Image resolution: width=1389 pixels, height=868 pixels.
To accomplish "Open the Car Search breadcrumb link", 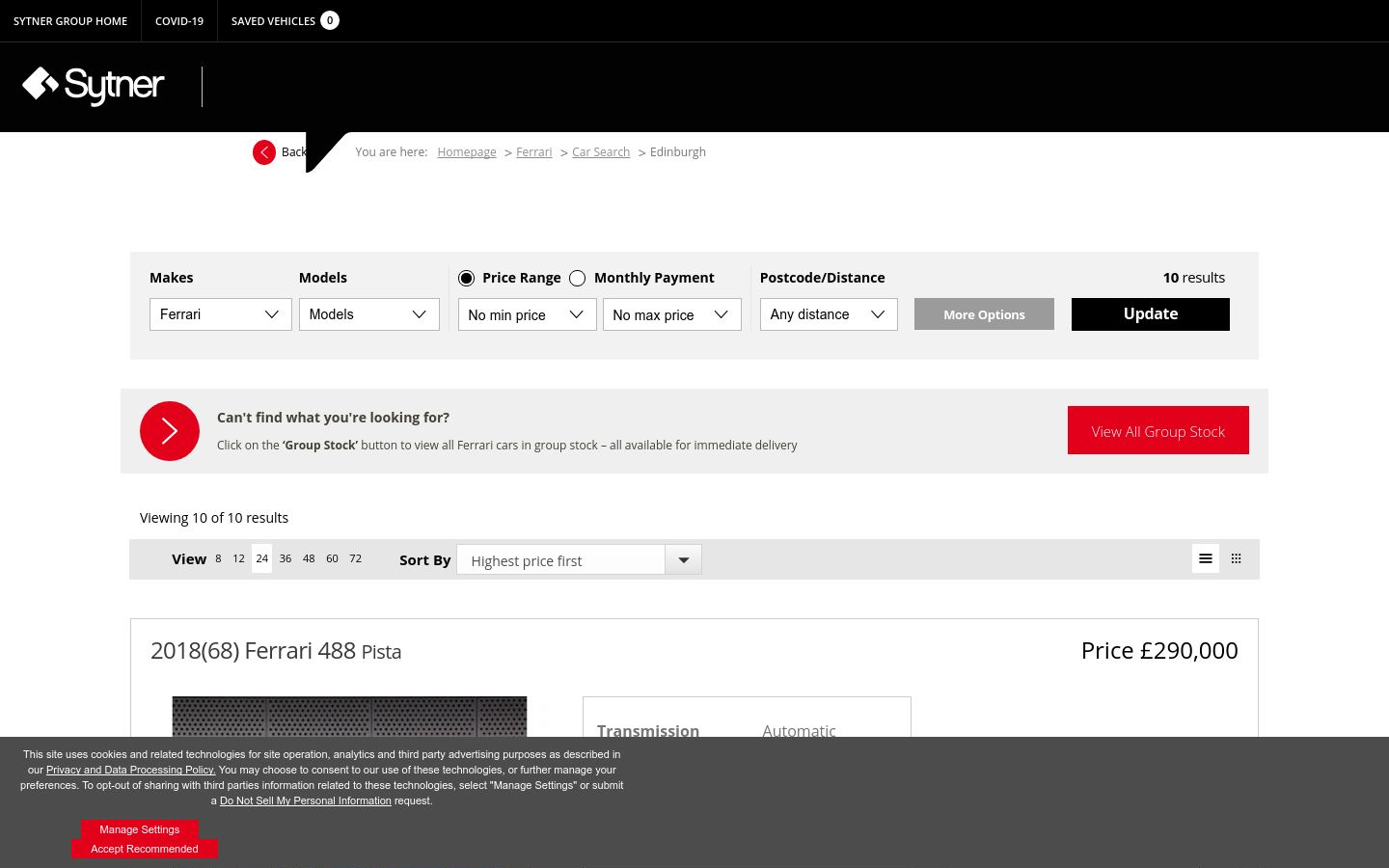I will click(x=601, y=152).
